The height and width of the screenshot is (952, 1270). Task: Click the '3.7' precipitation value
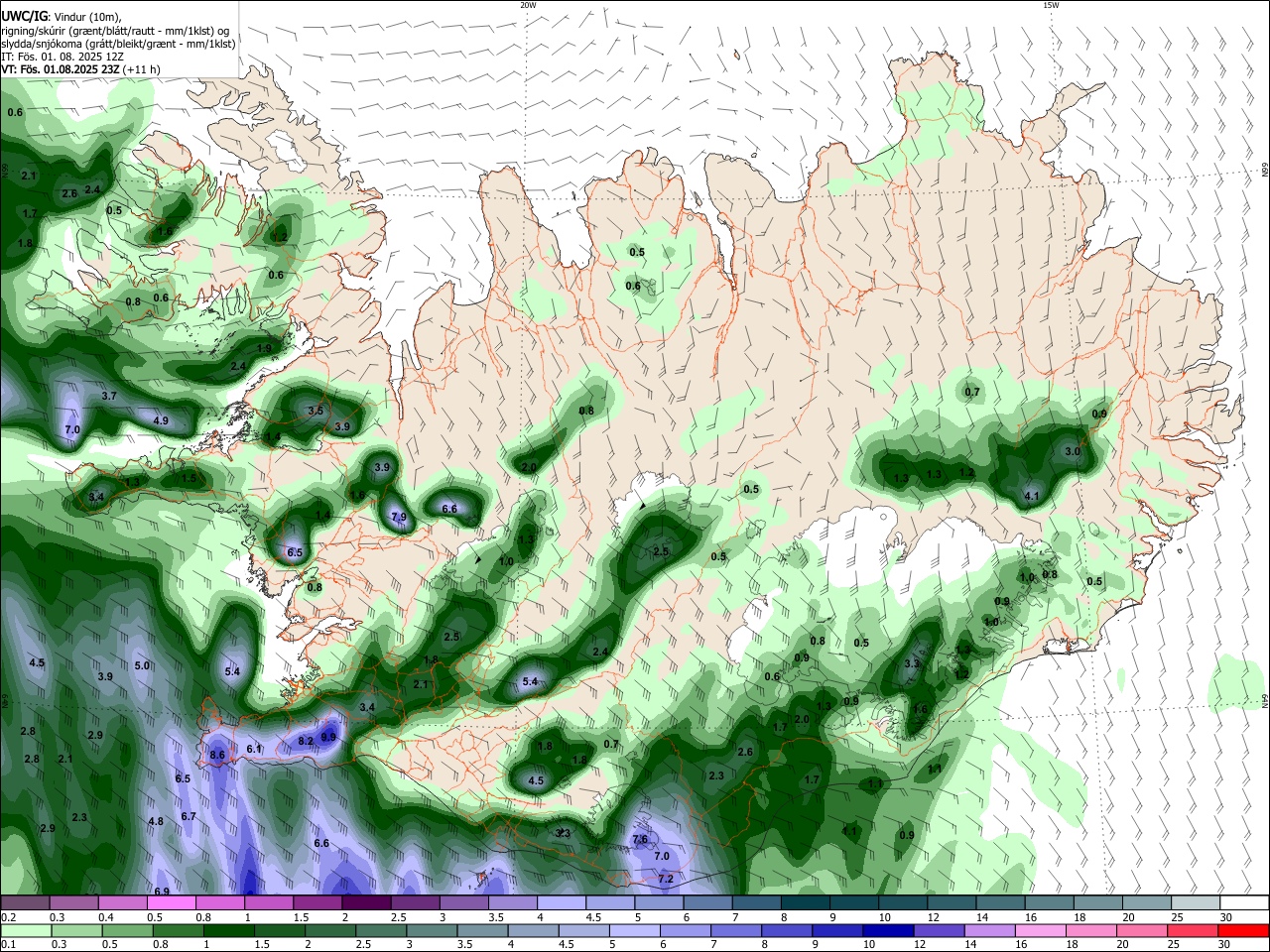click(109, 396)
